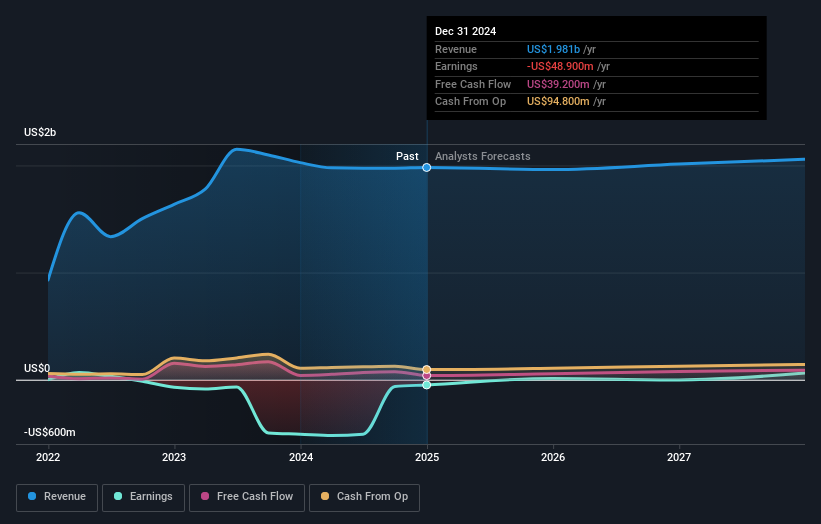
Task: Click the Earnings value -US$48.900m in tooltip
Action: pos(560,66)
